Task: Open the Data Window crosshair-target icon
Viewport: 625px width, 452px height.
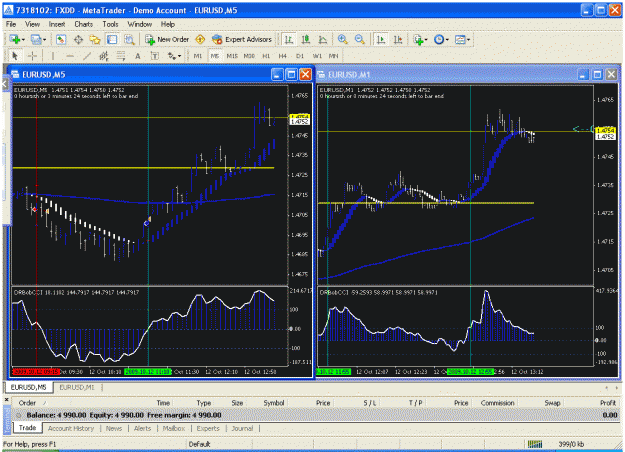Action: coord(78,39)
